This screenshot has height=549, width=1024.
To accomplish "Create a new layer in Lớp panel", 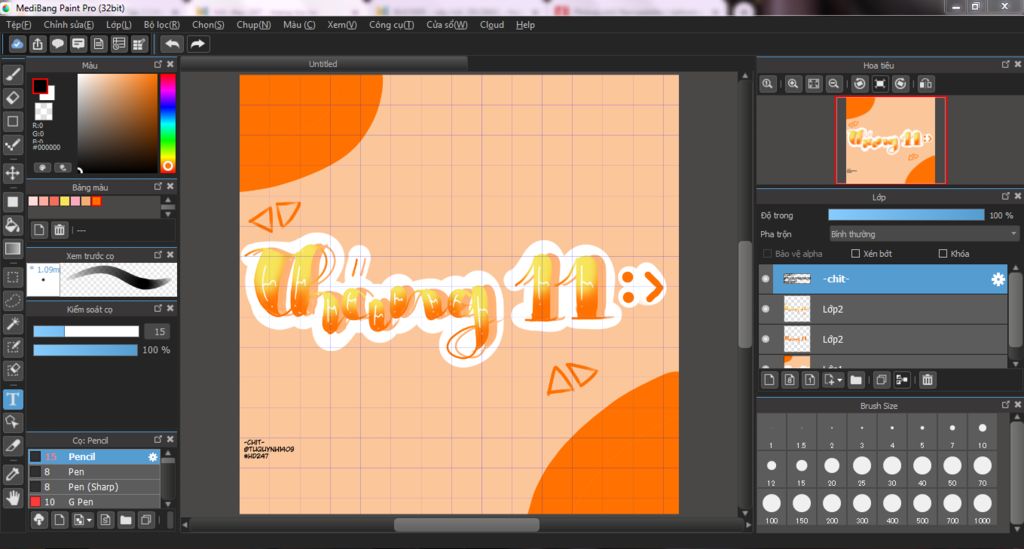I will click(x=769, y=380).
